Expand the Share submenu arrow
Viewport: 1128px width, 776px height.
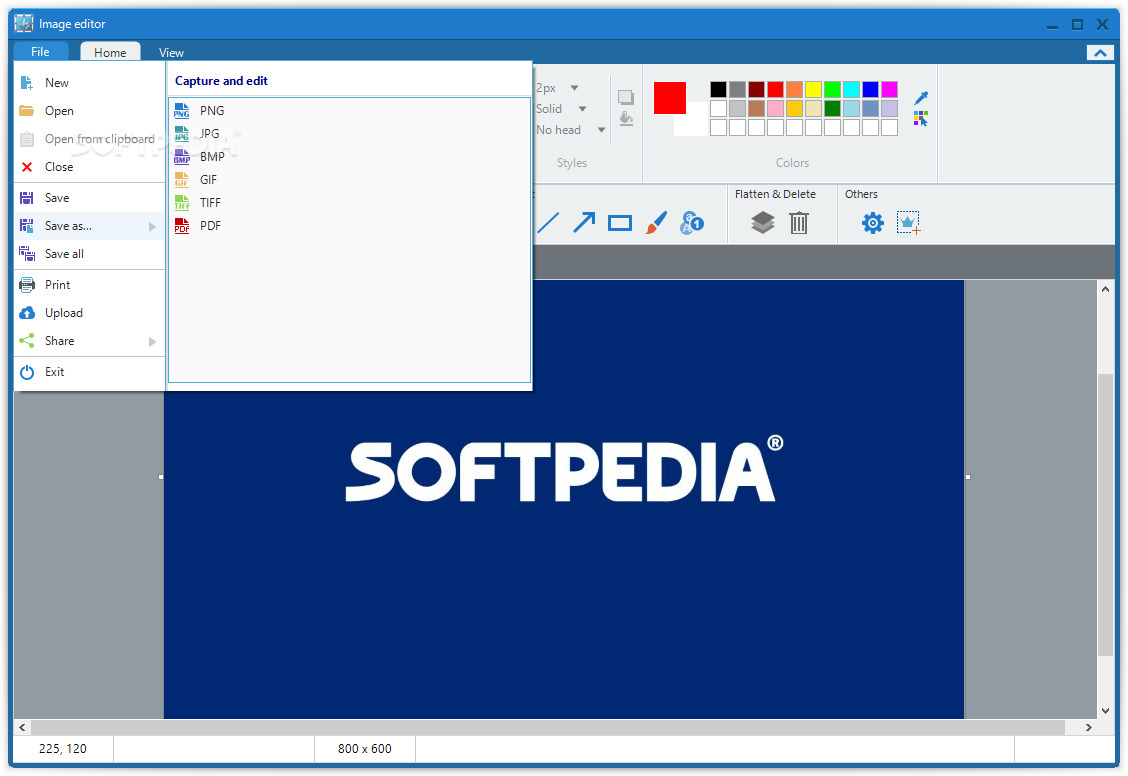point(152,342)
